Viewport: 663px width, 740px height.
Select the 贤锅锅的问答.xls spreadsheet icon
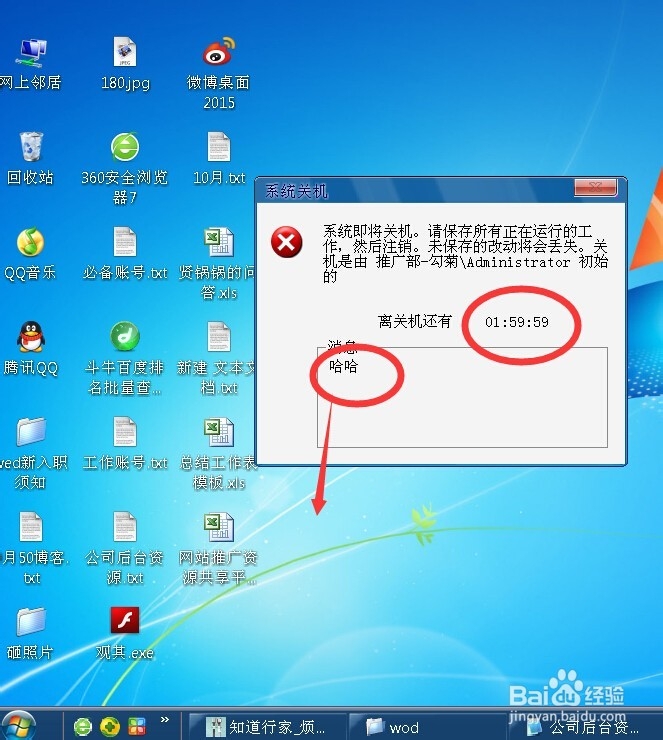tap(218, 242)
